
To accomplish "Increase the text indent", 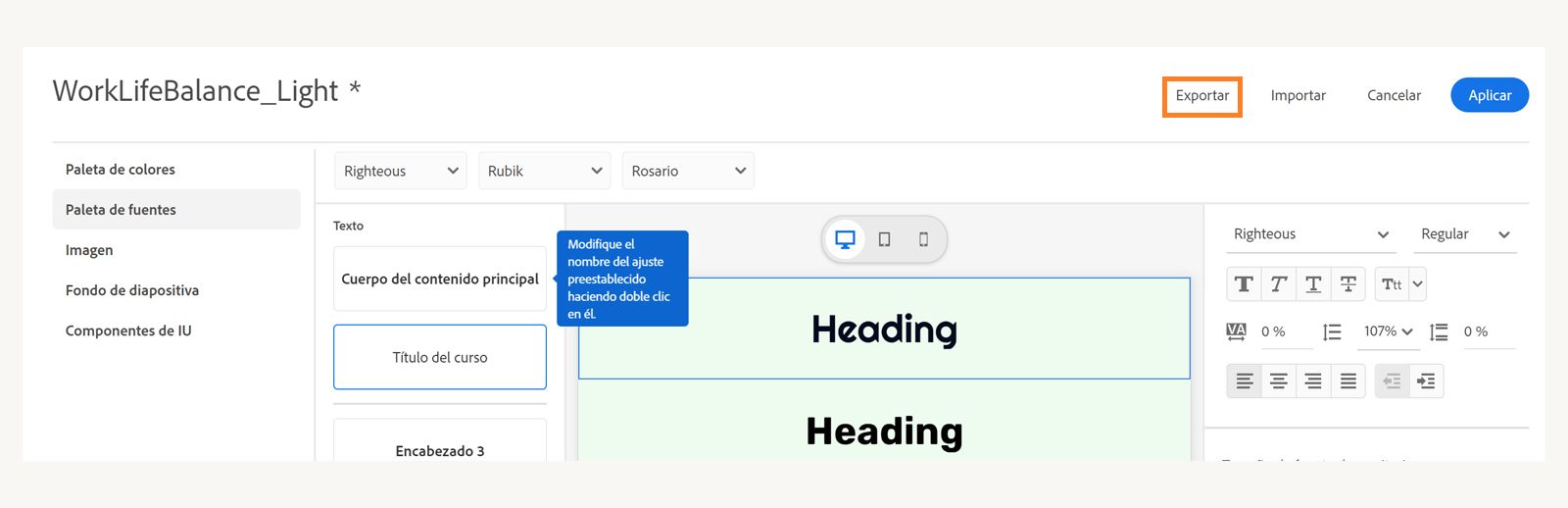I will [x=1426, y=381].
